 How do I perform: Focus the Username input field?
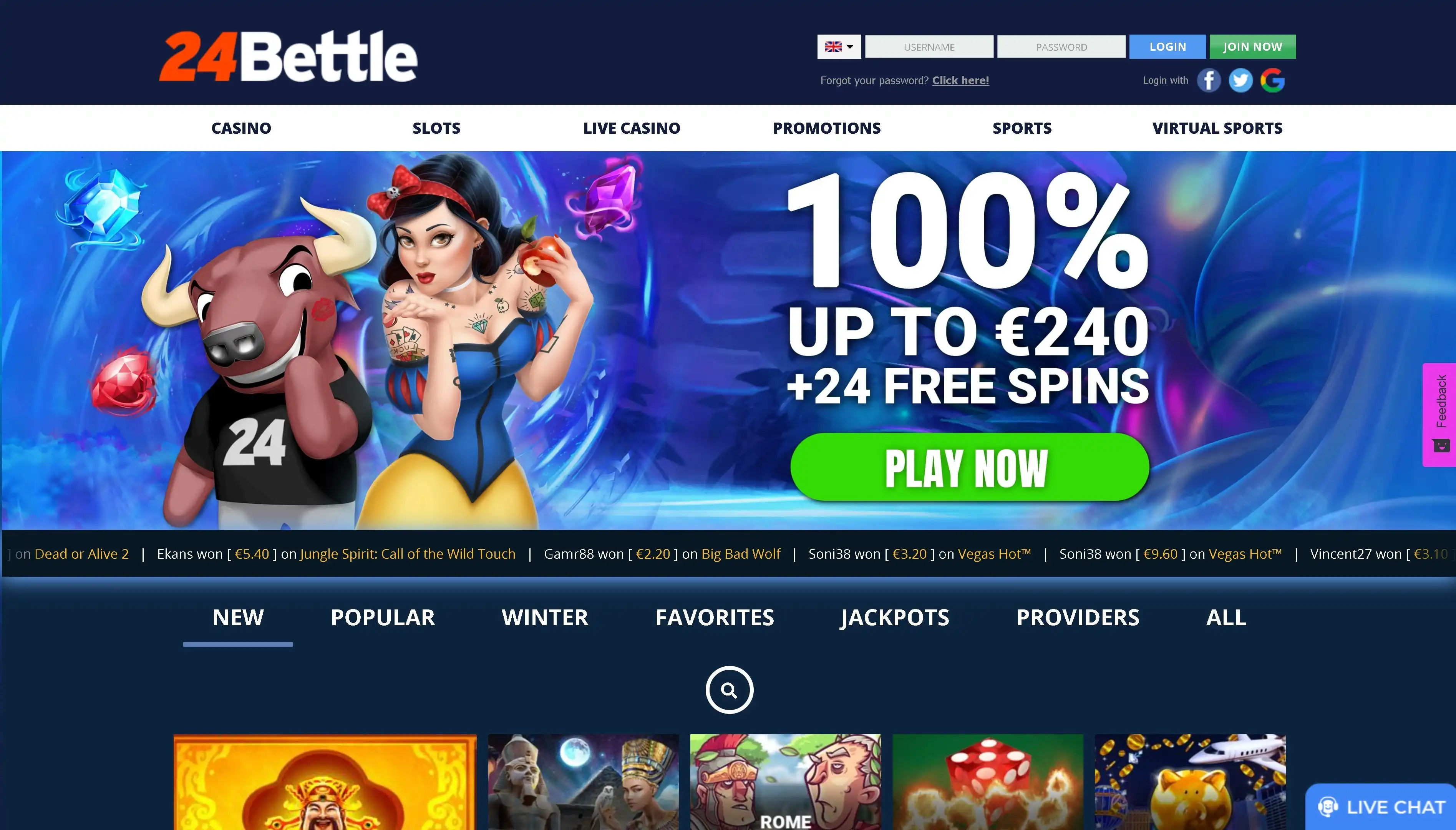[929, 47]
